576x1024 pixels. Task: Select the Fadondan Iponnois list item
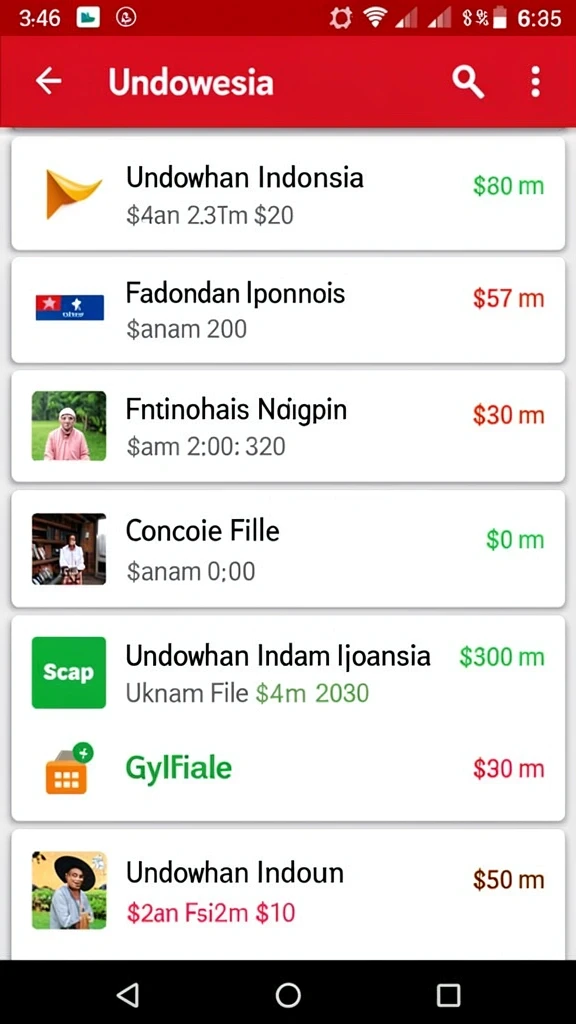[288, 310]
